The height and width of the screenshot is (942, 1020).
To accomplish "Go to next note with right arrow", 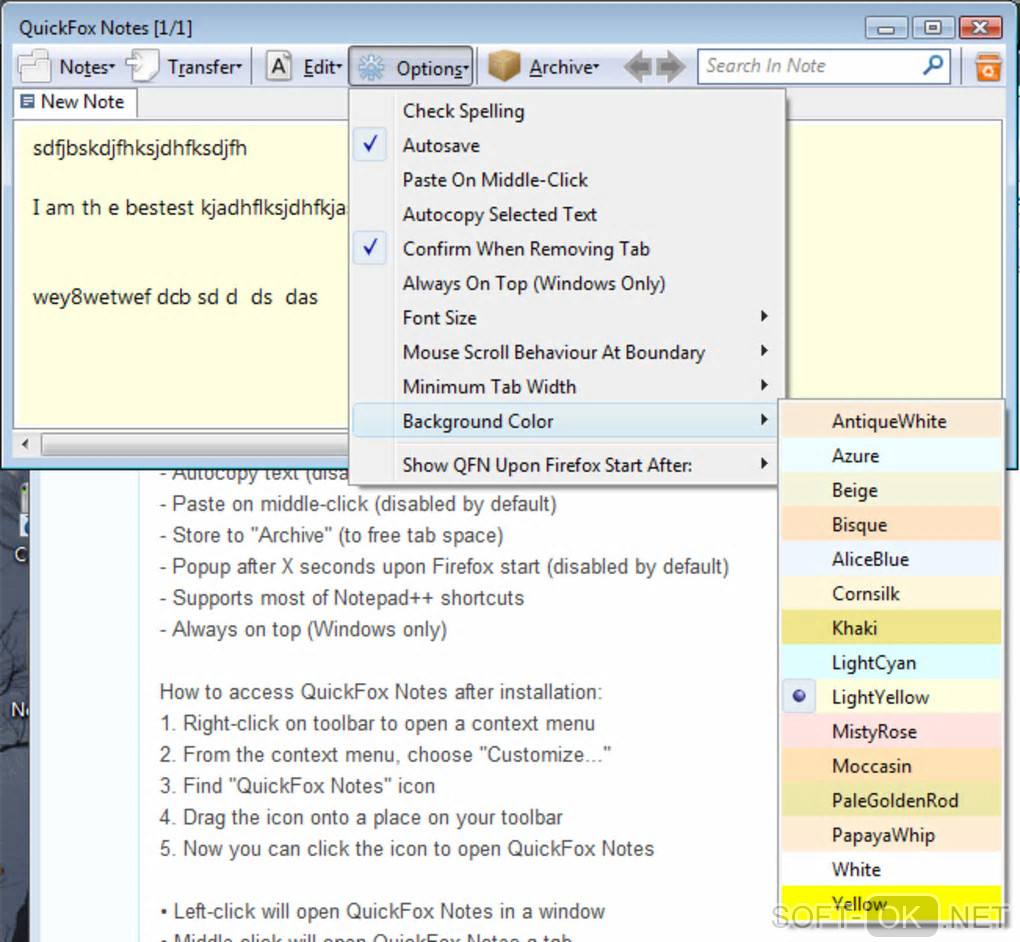I will (671, 66).
